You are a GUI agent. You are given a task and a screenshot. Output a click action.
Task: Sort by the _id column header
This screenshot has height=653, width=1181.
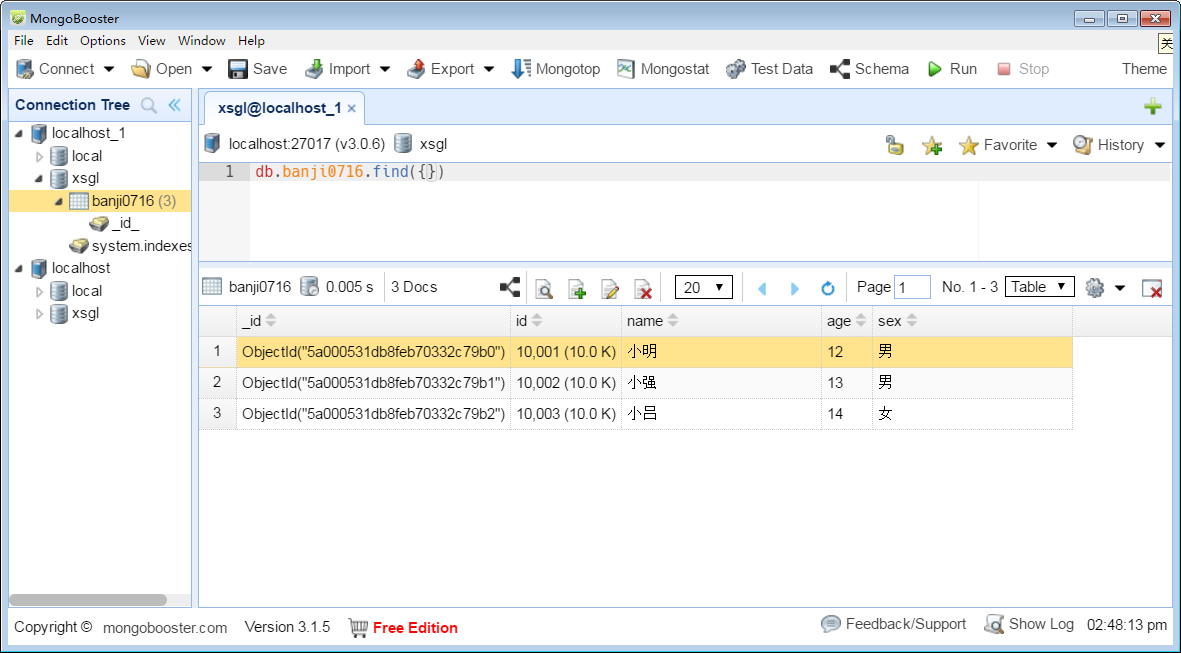(x=374, y=321)
